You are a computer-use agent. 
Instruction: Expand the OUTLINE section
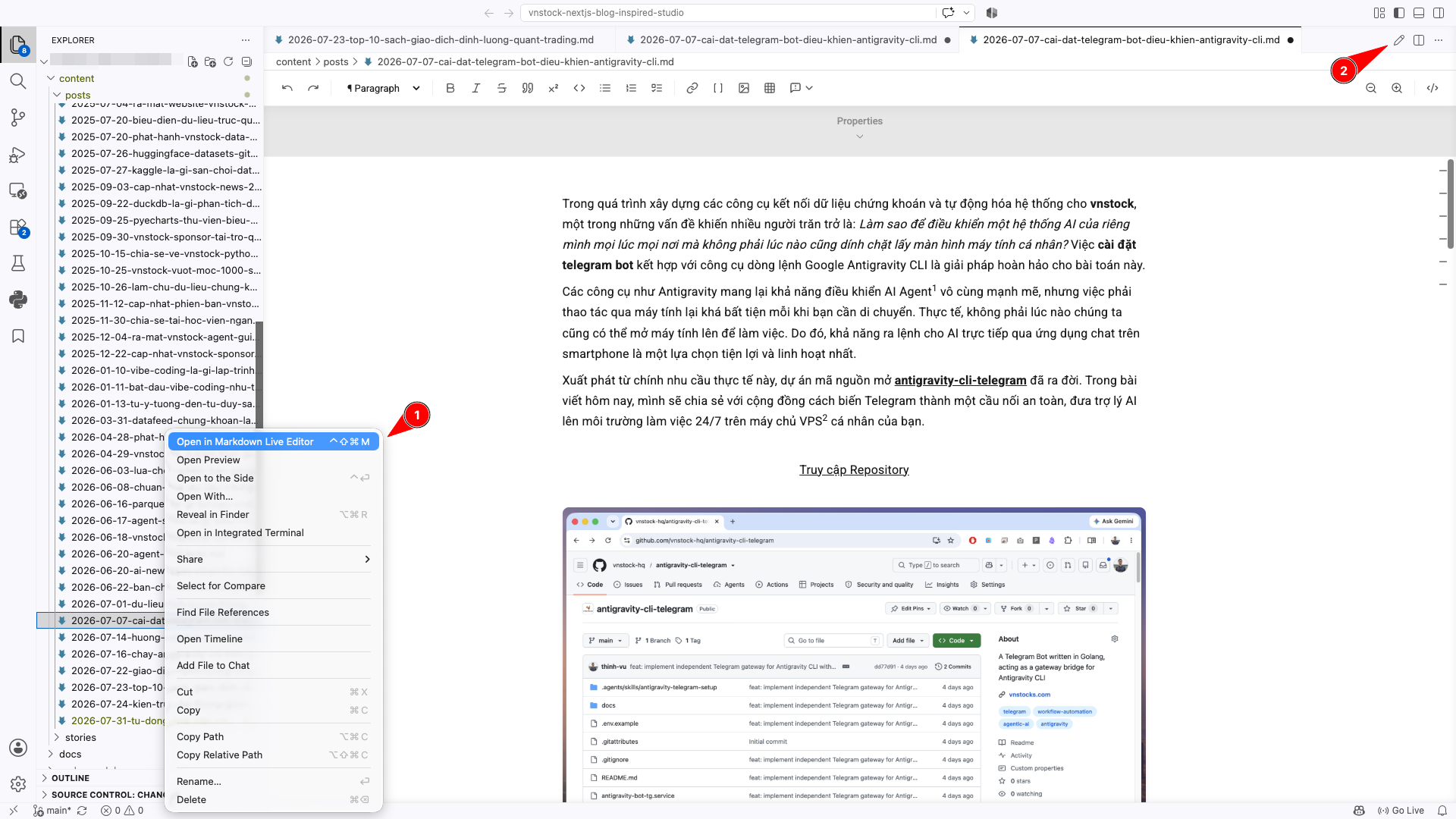click(70, 778)
